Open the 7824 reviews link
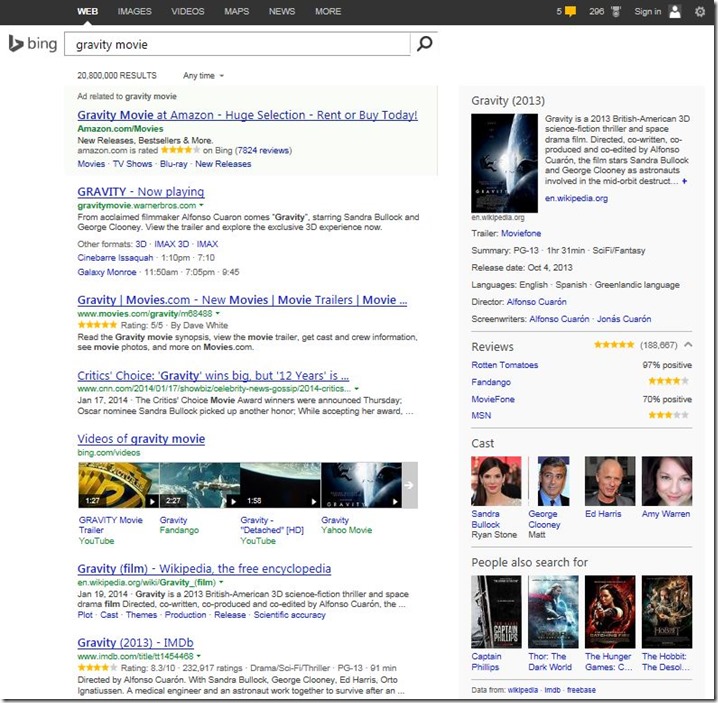The width and height of the screenshot is (718, 703). (x=263, y=150)
